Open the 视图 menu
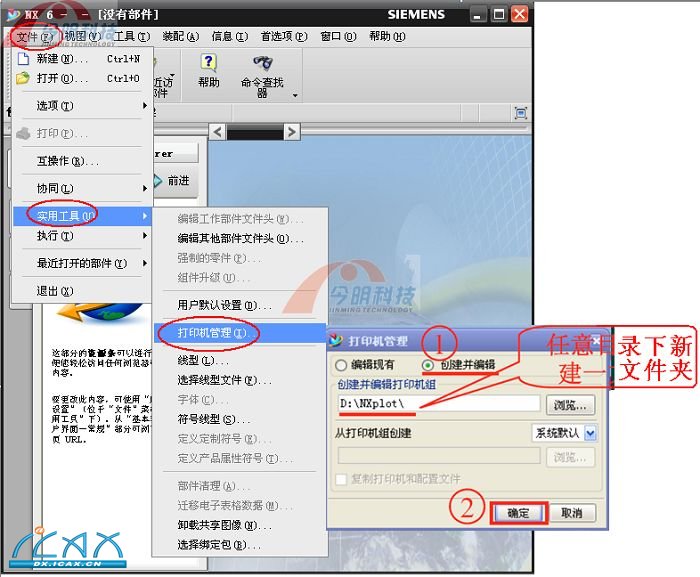This screenshot has width=700, height=577. (82, 37)
